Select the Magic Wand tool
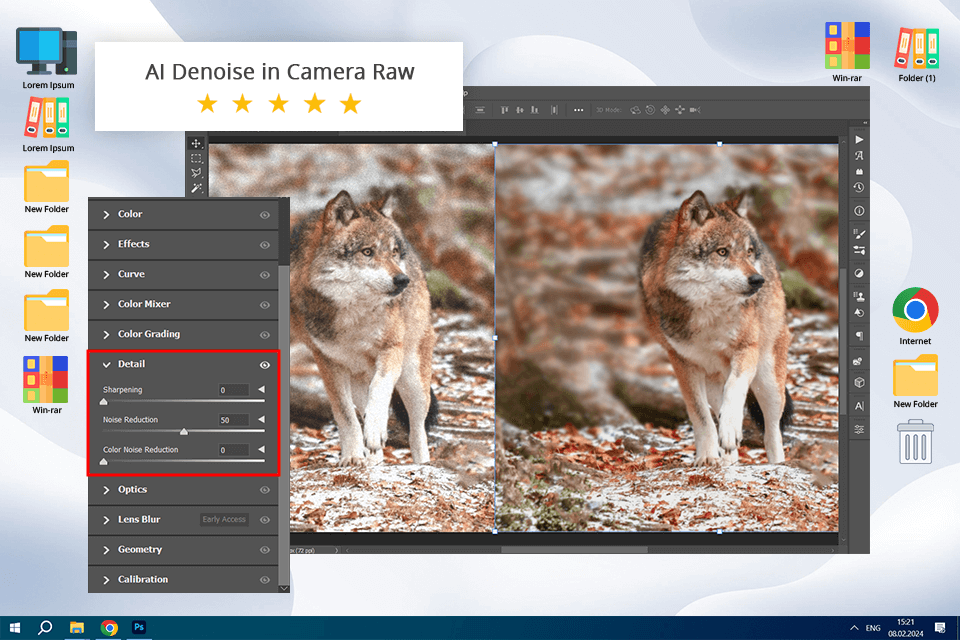The image size is (960, 640). (197, 188)
